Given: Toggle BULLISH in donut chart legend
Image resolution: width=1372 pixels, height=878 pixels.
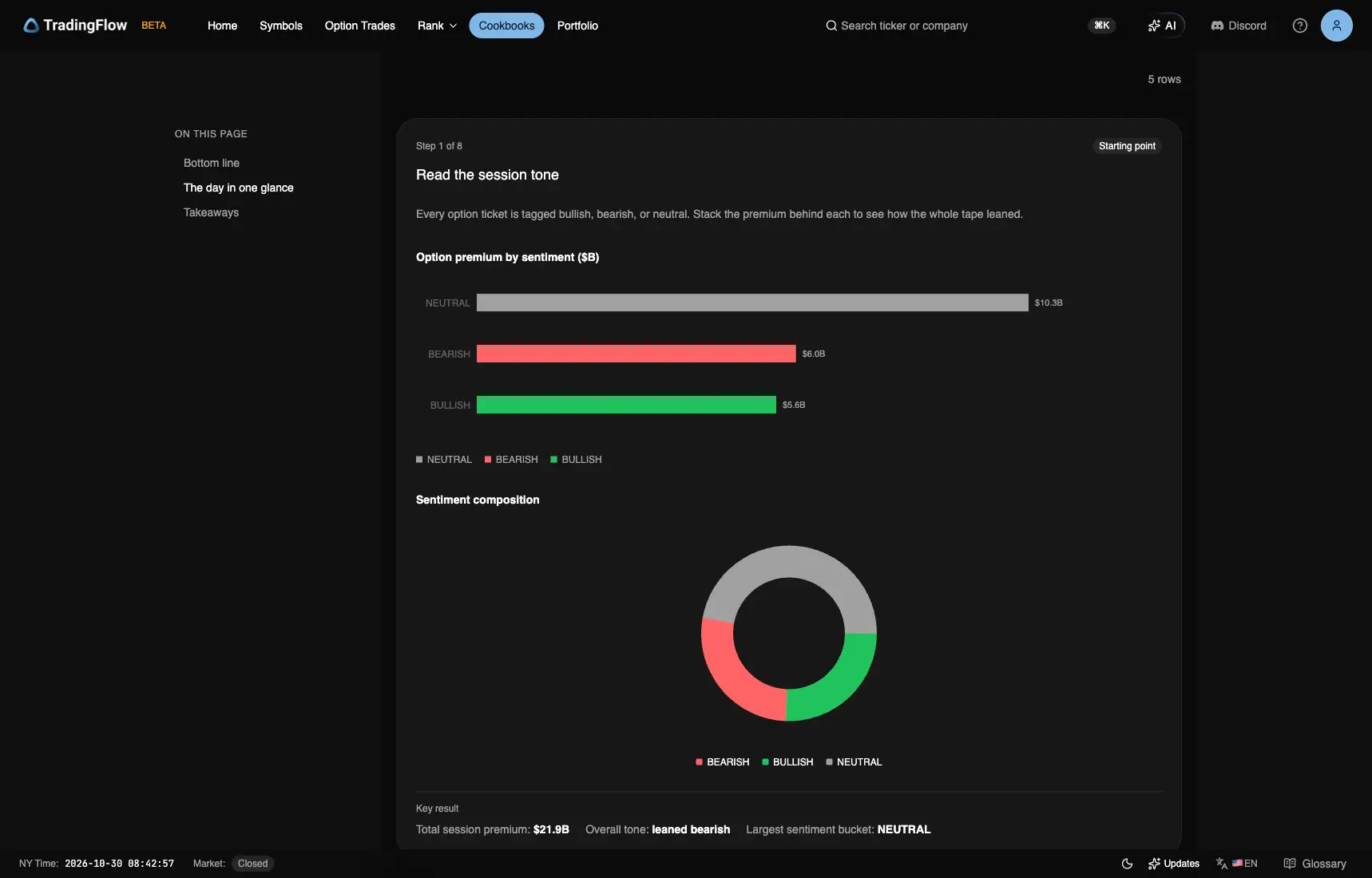Looking at the screenshot, I should point(787,762).
